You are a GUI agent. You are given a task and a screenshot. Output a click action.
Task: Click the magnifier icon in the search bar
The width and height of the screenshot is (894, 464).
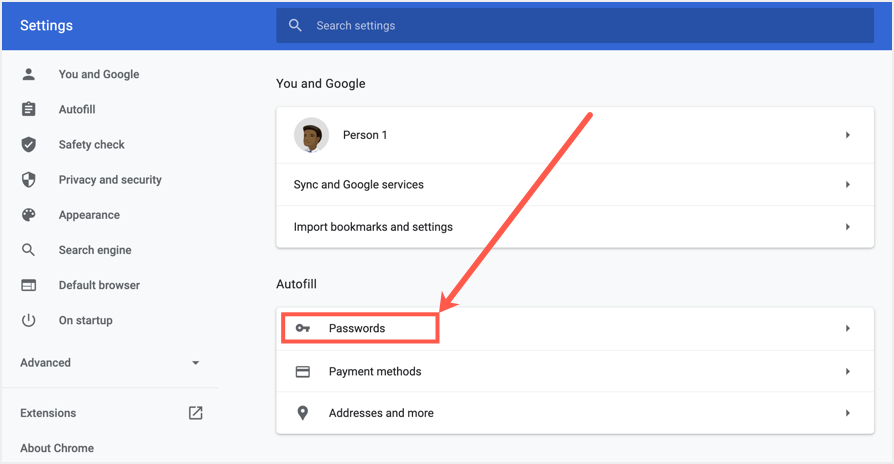[295, 25]
